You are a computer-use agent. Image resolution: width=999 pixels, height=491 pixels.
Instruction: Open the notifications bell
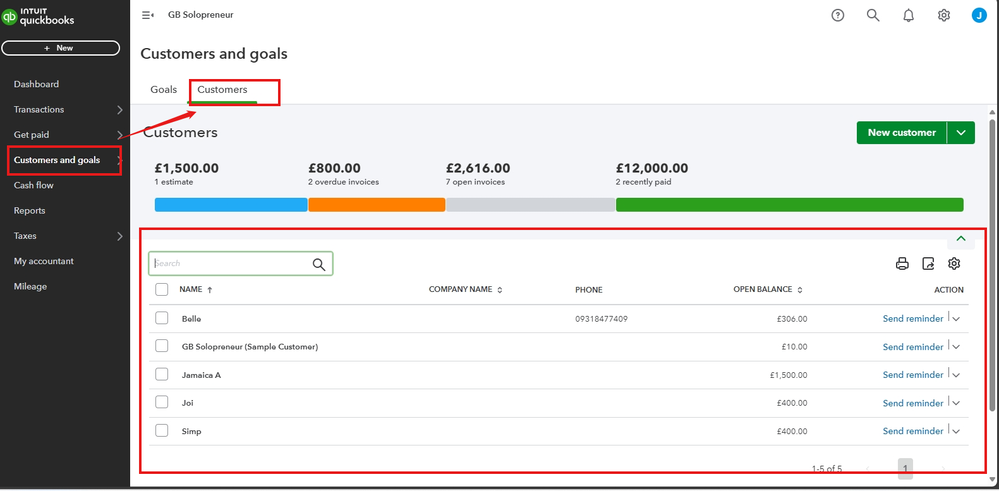point(908,15)
